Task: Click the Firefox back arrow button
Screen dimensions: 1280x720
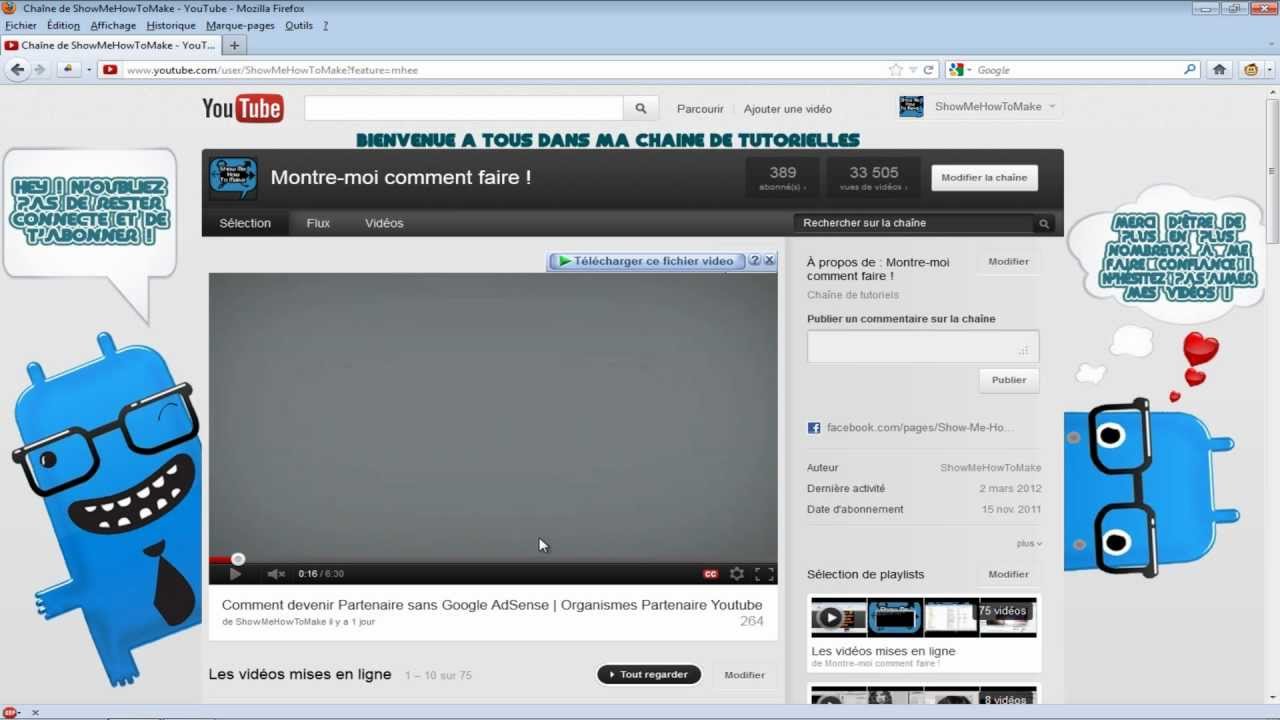Action: click(x=17, y=70)
